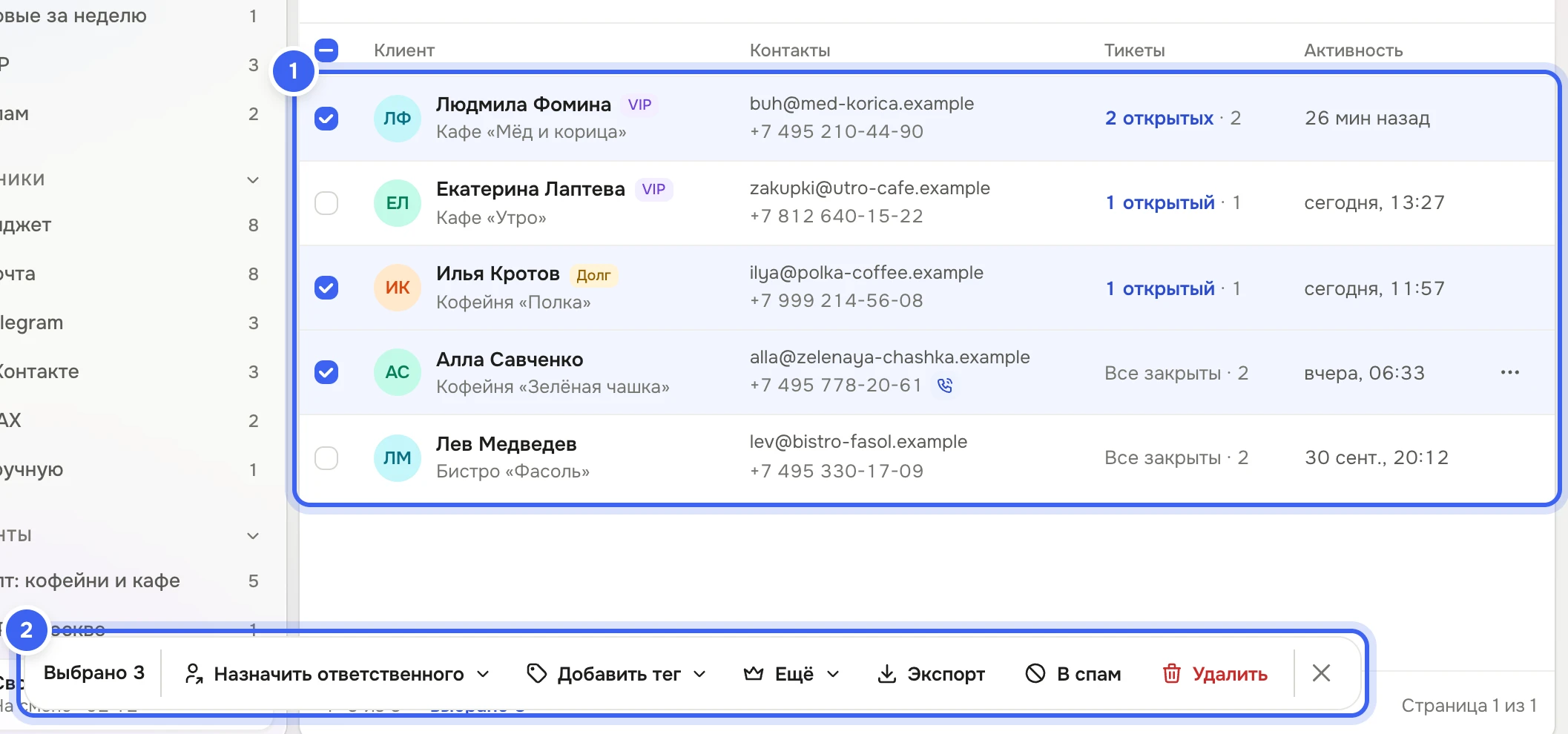This screenshot has height=734, width=1568.
Task: Mark selected clients as spam with В спам
Action: click(x=1073, y=673)
